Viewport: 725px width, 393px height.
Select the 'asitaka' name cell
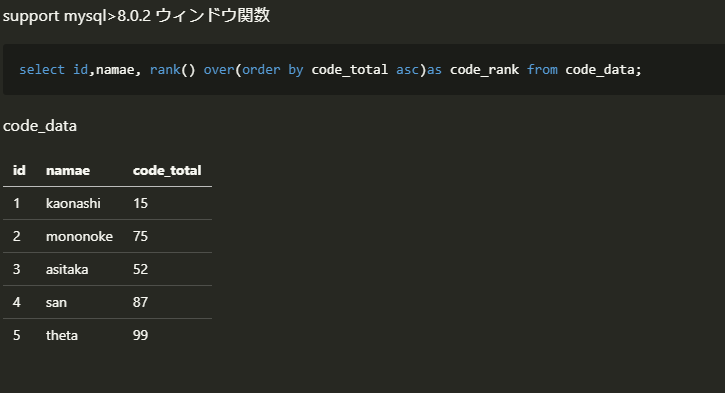[x=67, y=270]
